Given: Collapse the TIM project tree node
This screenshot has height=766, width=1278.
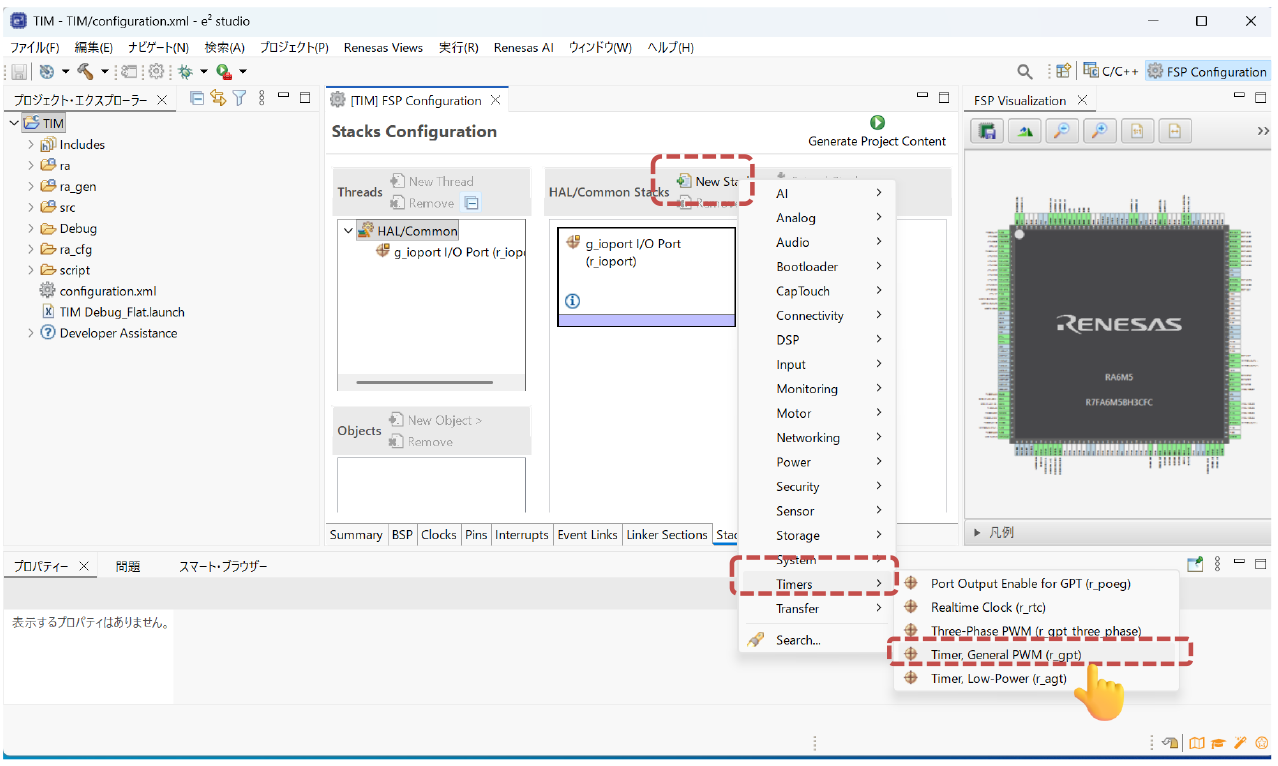Looking at the screenshot, I should tap(14, 124).
